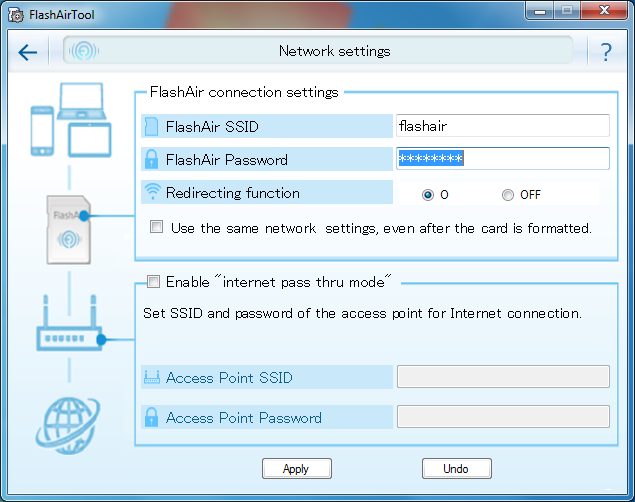Click the Undo button
The height and width of the screenshot is (502, 635).
[456, 468]
